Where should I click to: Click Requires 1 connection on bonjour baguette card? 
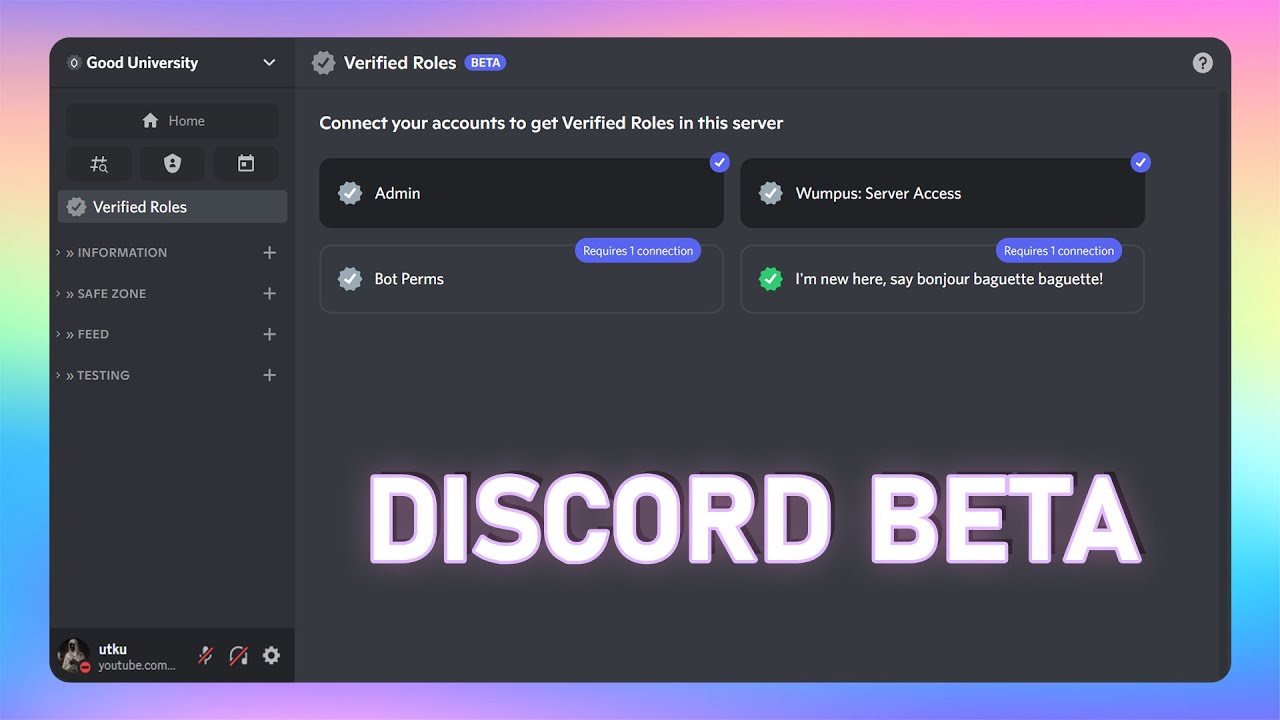(1059, 251)
